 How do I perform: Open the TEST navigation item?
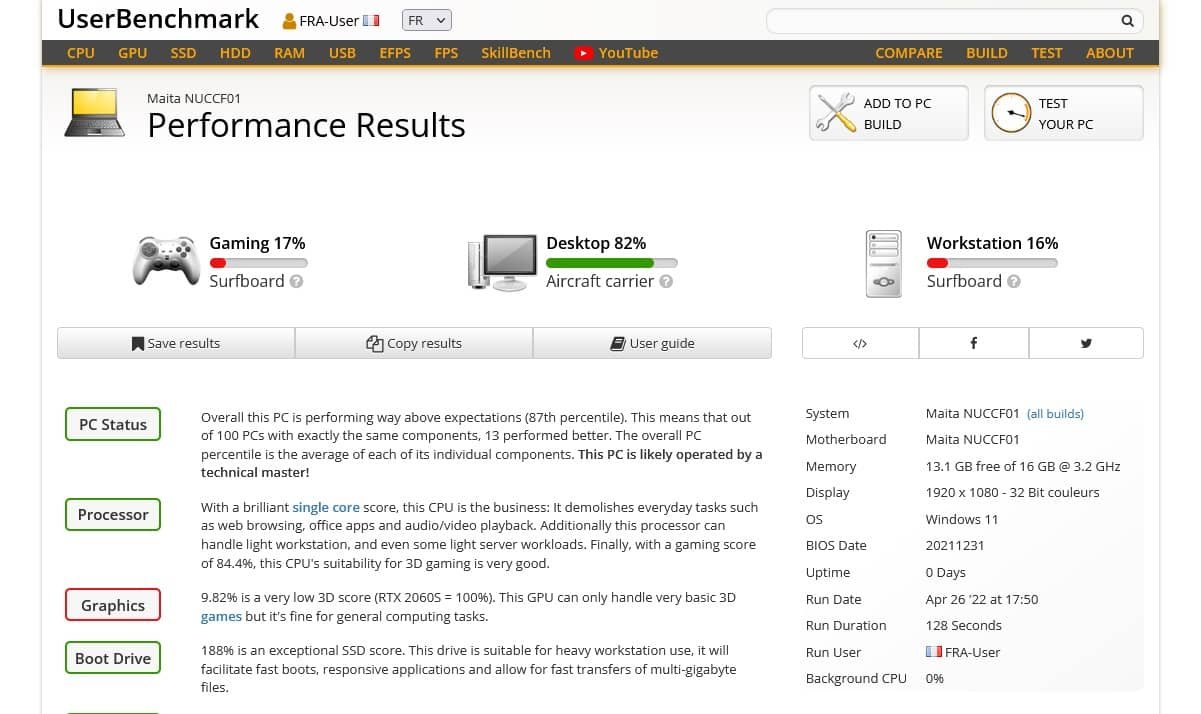(x=1047, y=53)
